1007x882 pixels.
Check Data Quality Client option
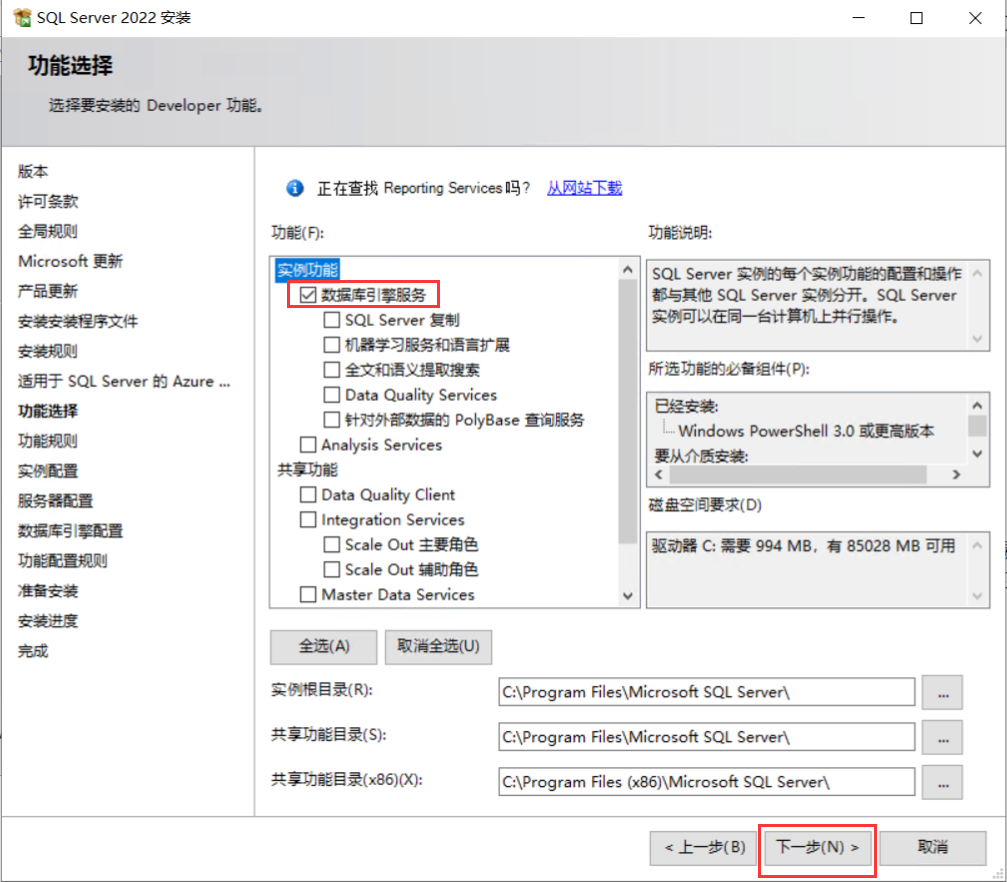(x=308, y=495)
